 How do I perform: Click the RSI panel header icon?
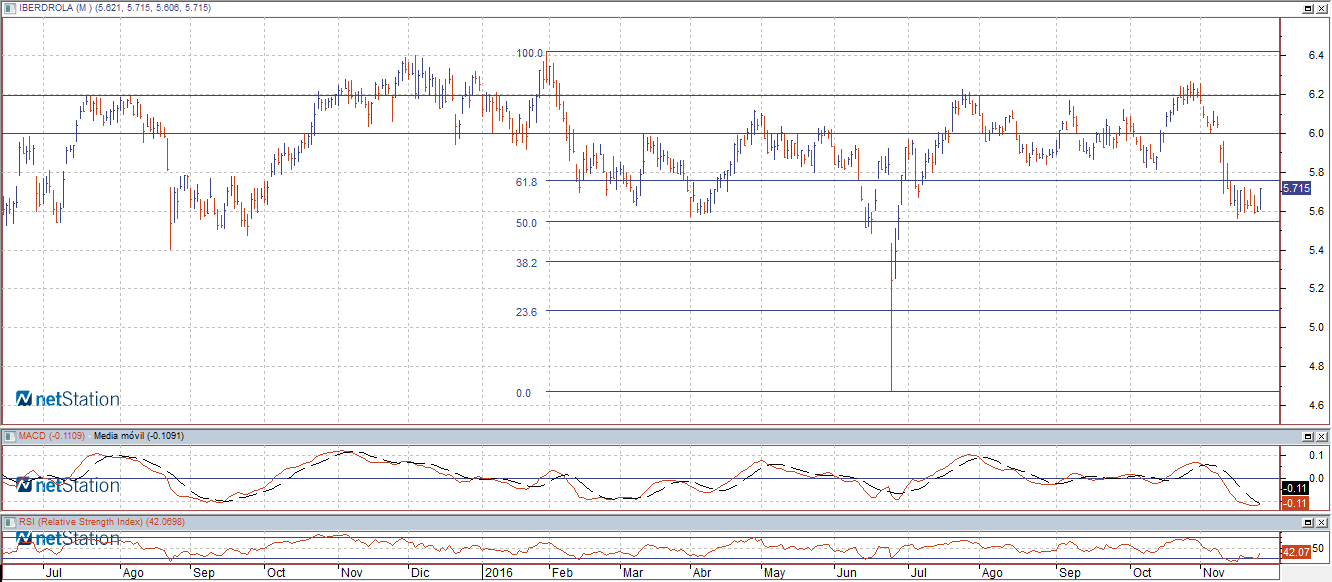click(x=9, y=522)
